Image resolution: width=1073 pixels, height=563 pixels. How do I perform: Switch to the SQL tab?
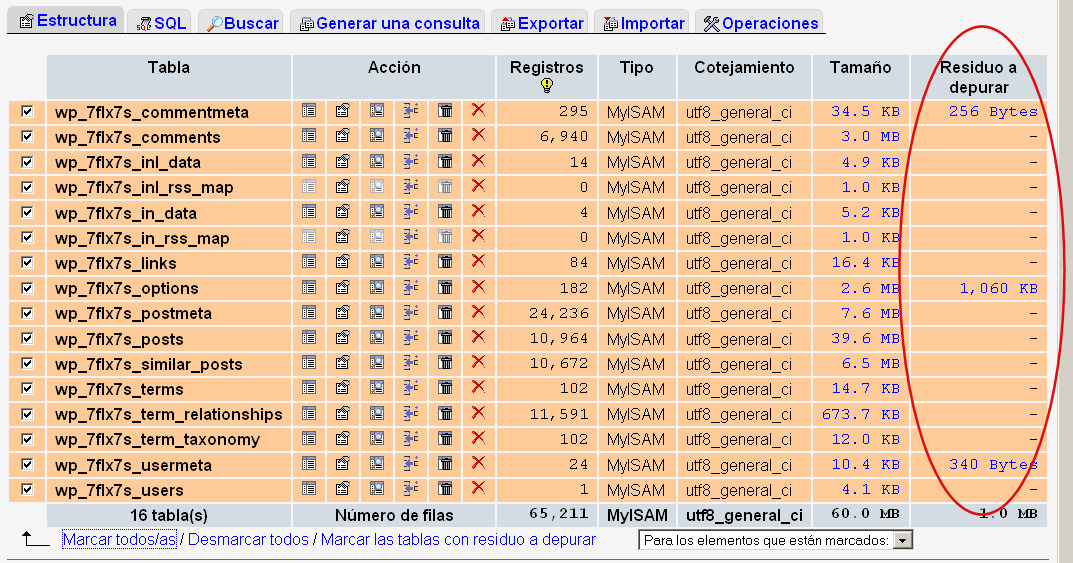pos(161,23)
